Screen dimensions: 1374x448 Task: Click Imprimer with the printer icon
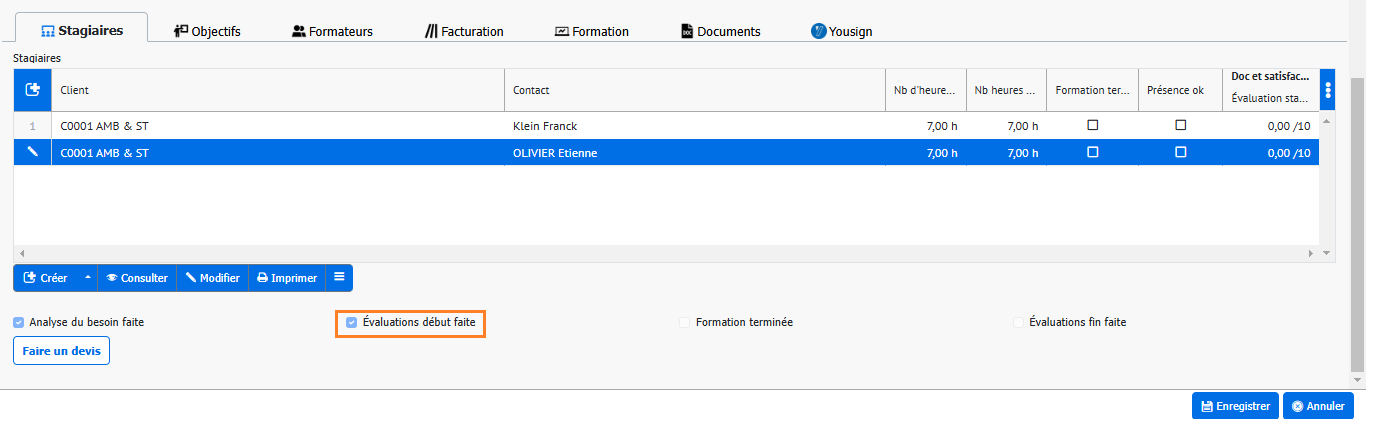287,278
